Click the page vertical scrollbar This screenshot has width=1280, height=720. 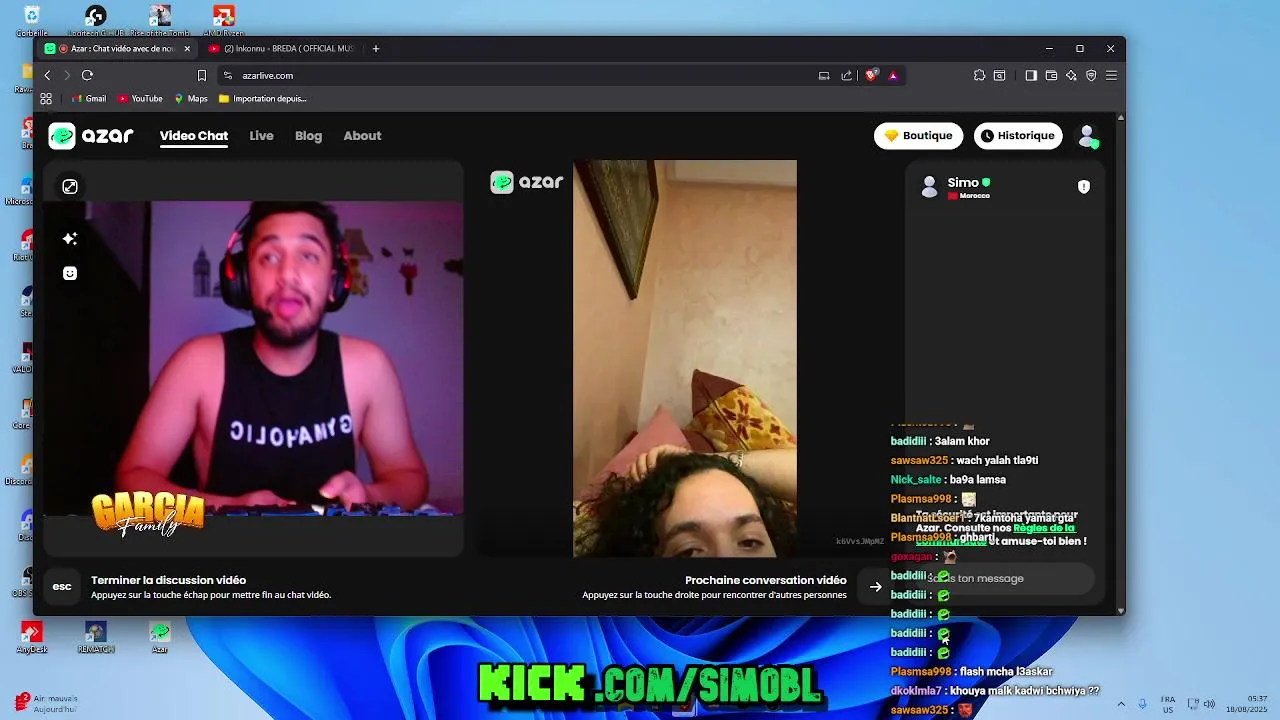pyautogui.click(x=1120, y=364)
